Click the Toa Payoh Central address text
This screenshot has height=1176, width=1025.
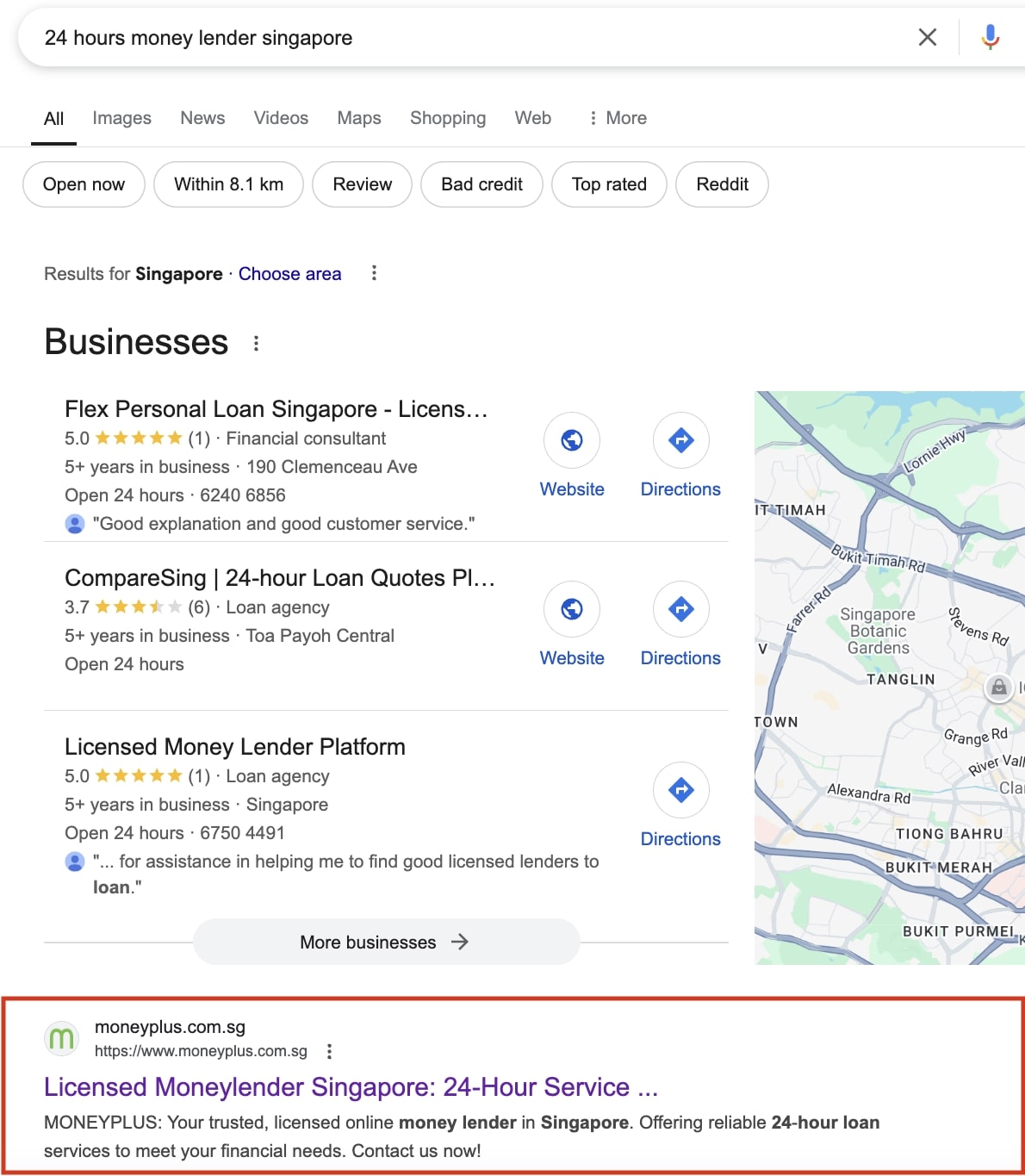click(x=320, y=636)
